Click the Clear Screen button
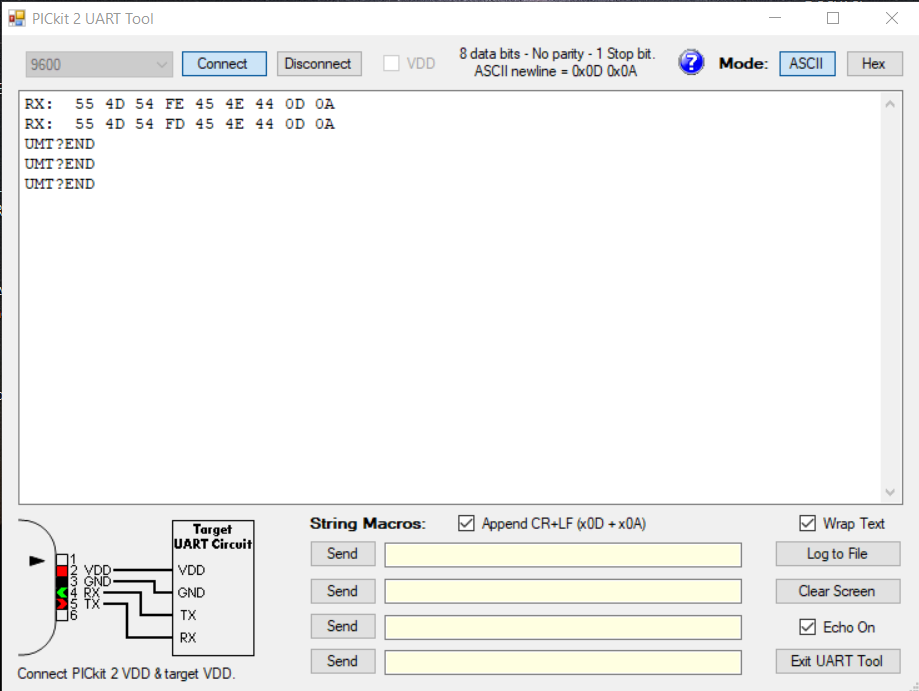The image size is (919, 691). 838,591
